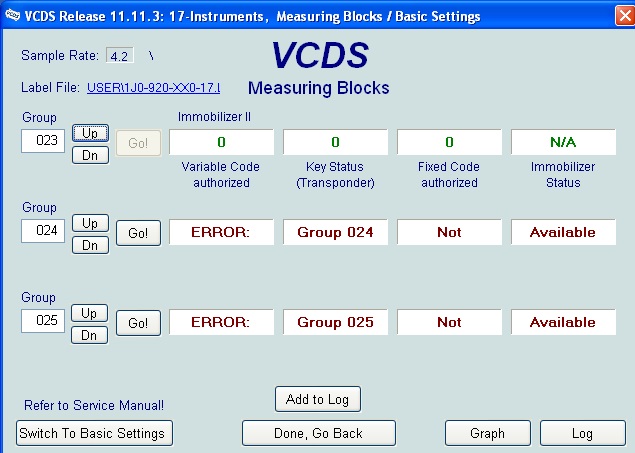Click the VCDS car icon in title bar
Image resolution: width=635 pixels, height=453 pixels.
pos(12,15)
